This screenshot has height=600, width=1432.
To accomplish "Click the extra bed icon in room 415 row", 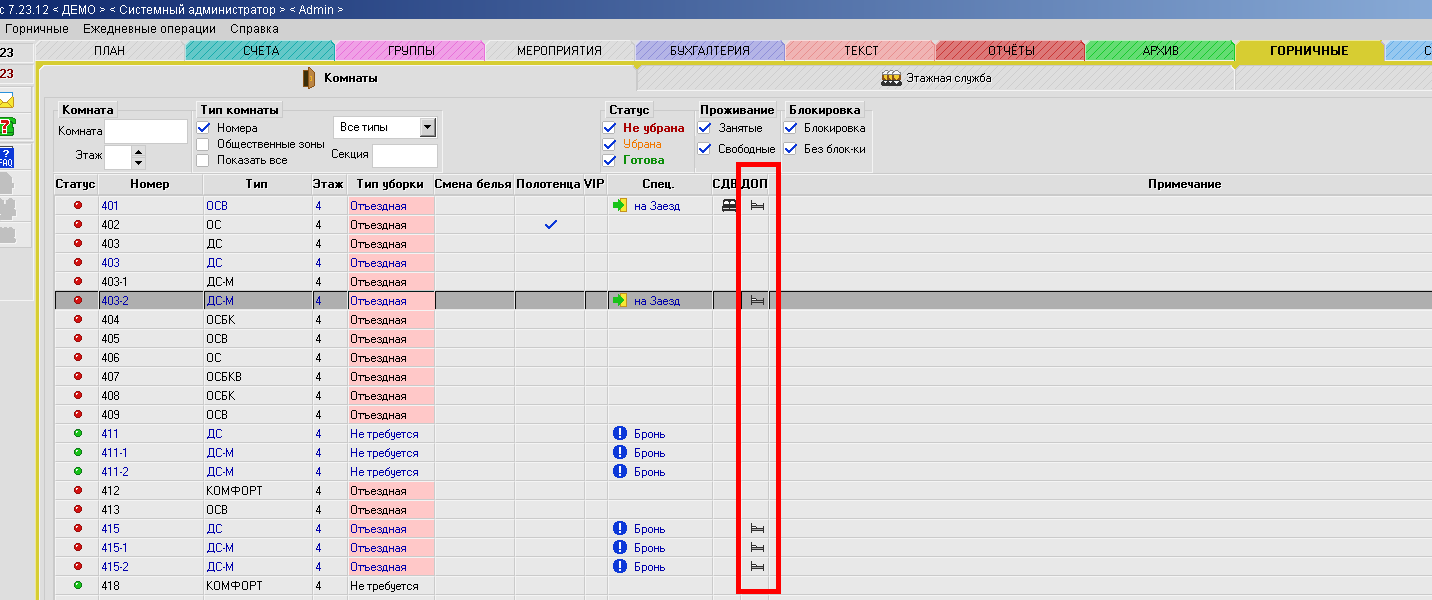I will 757,529.
